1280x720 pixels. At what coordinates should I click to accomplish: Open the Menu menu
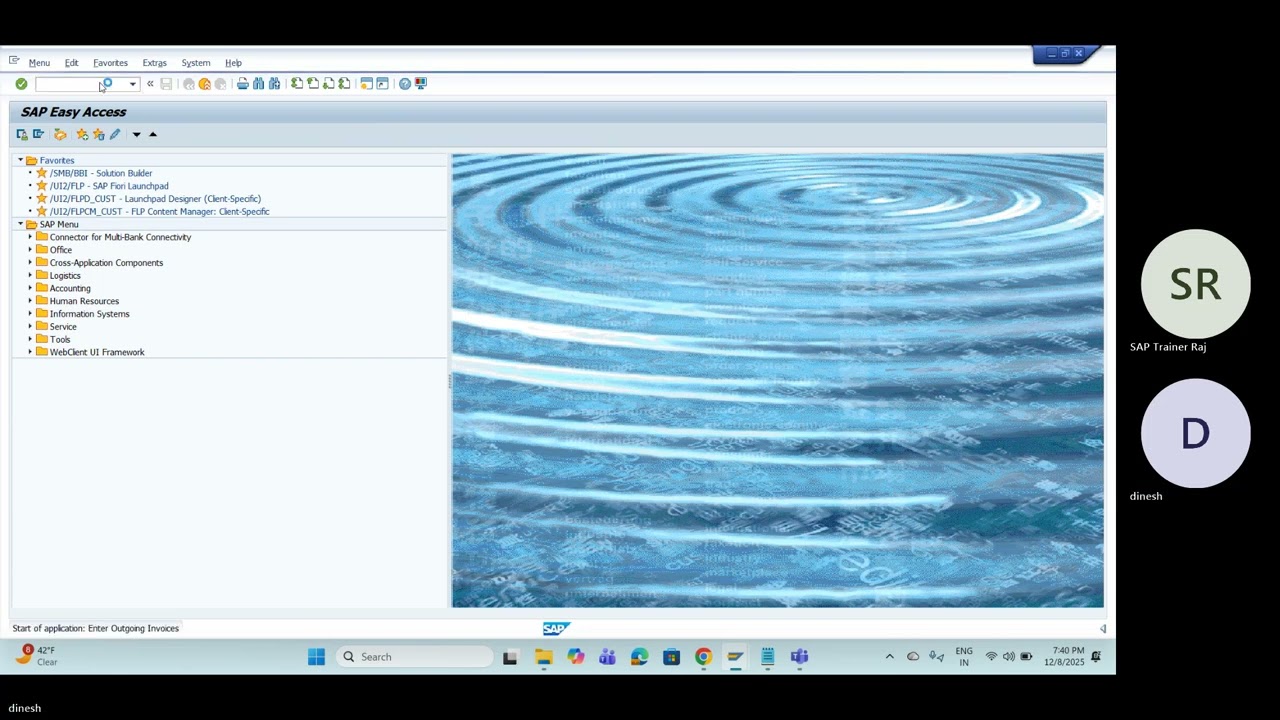coord(39,63)
